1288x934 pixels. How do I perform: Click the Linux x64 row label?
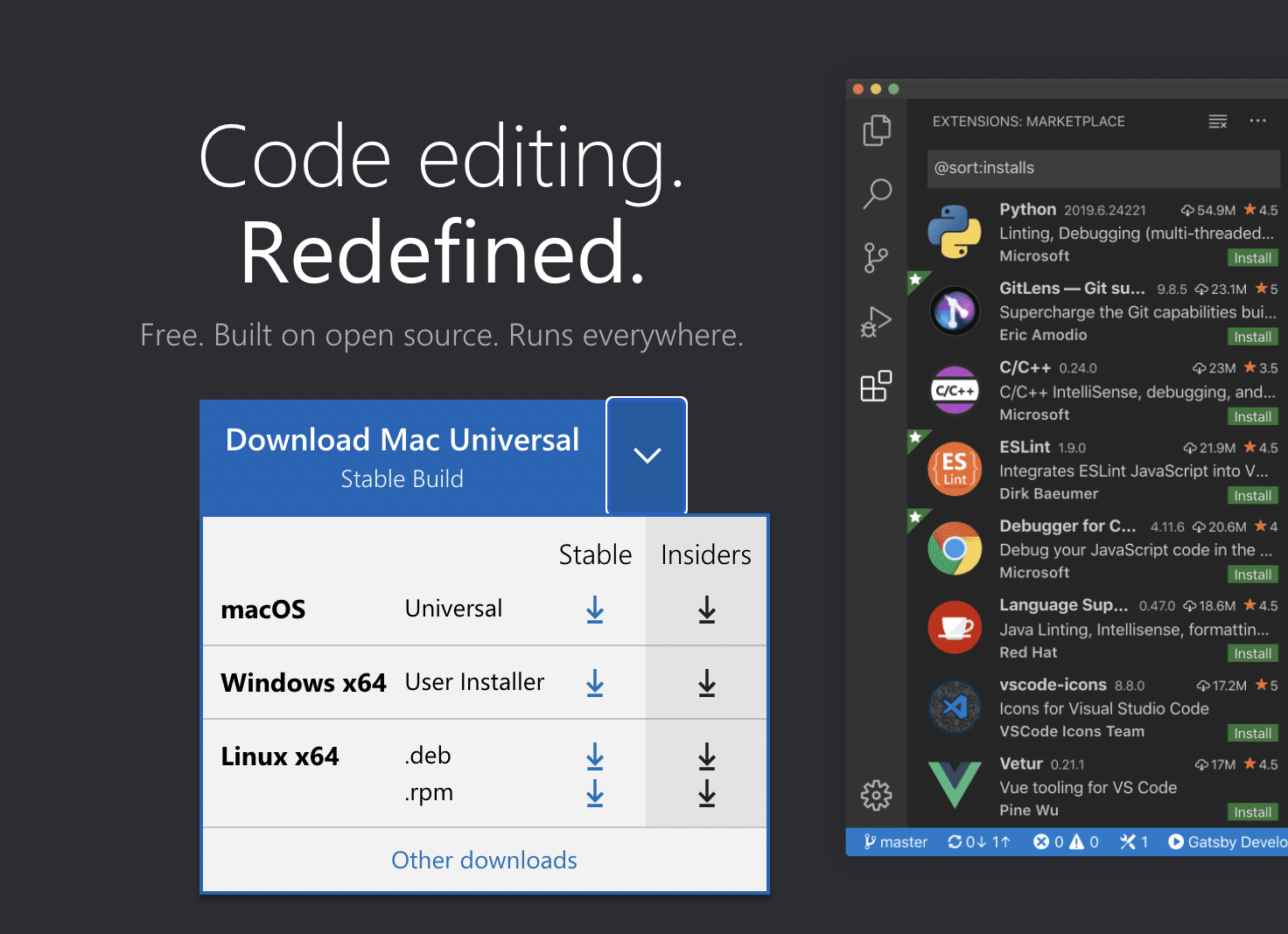280,756
